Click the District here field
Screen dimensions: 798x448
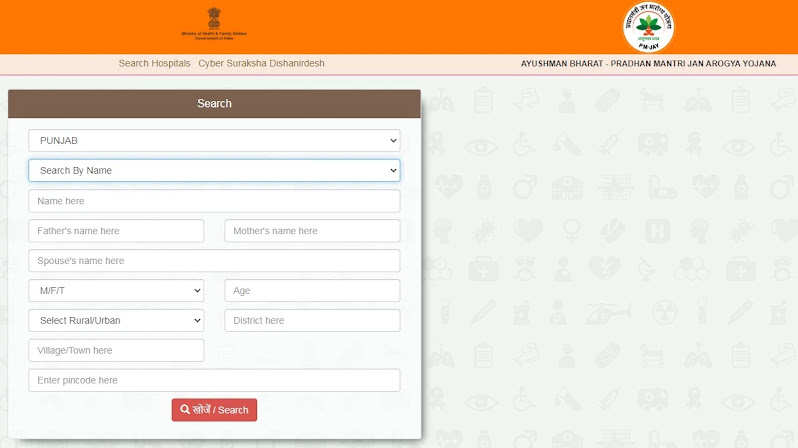click(312, 321)
